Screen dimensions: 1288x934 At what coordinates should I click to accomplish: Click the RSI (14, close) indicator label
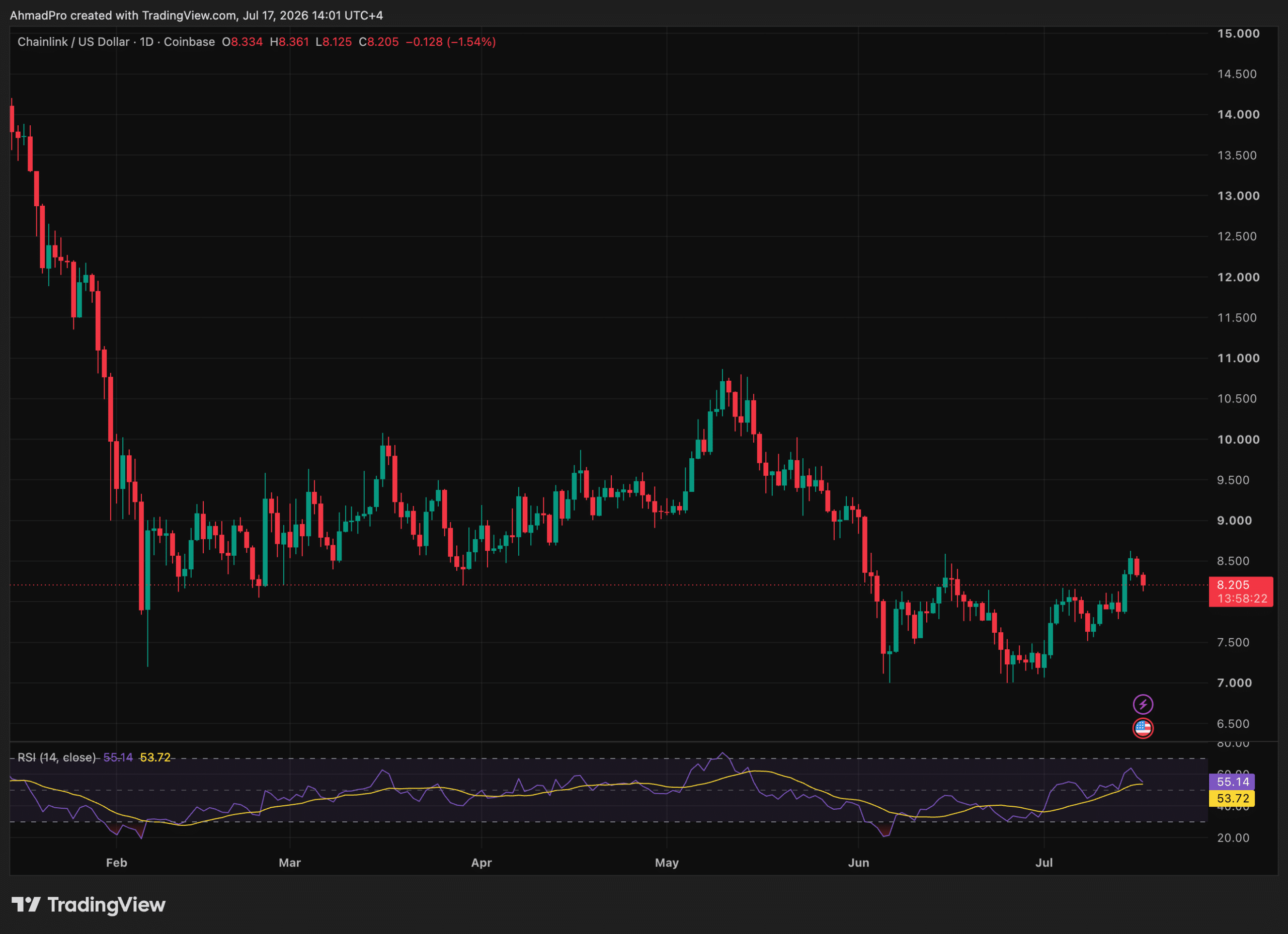pos(57,757)
